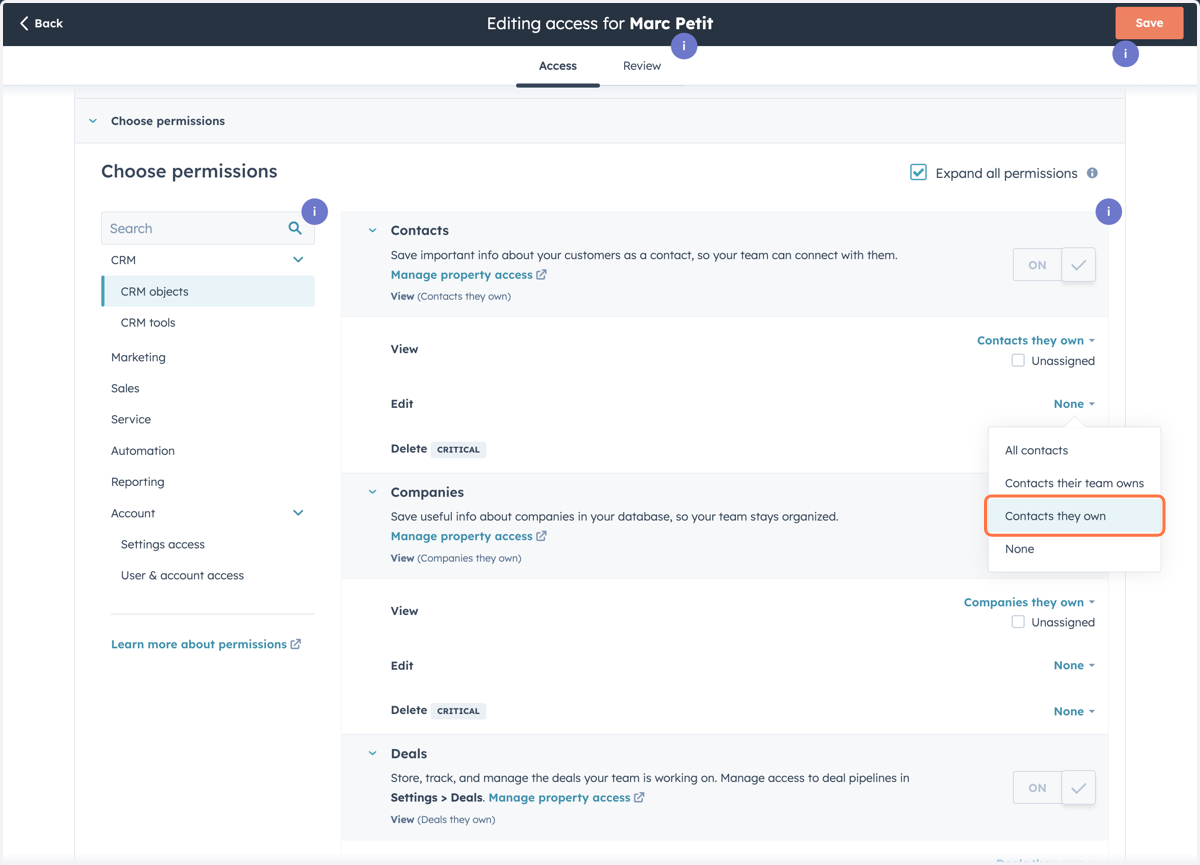Choose Contacts they own option
This screenshot has width=1200, height=865.
point(1074,516)
